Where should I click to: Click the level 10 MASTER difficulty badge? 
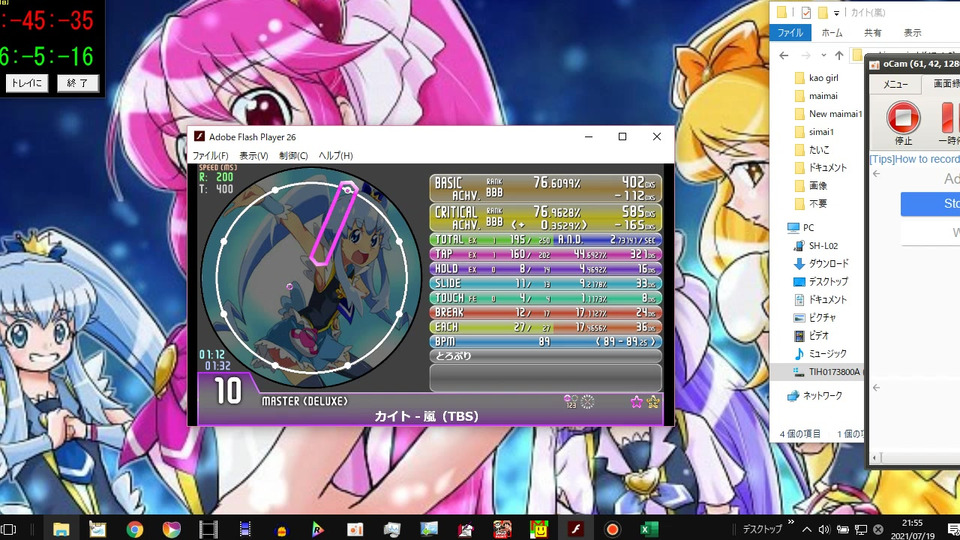228,391
